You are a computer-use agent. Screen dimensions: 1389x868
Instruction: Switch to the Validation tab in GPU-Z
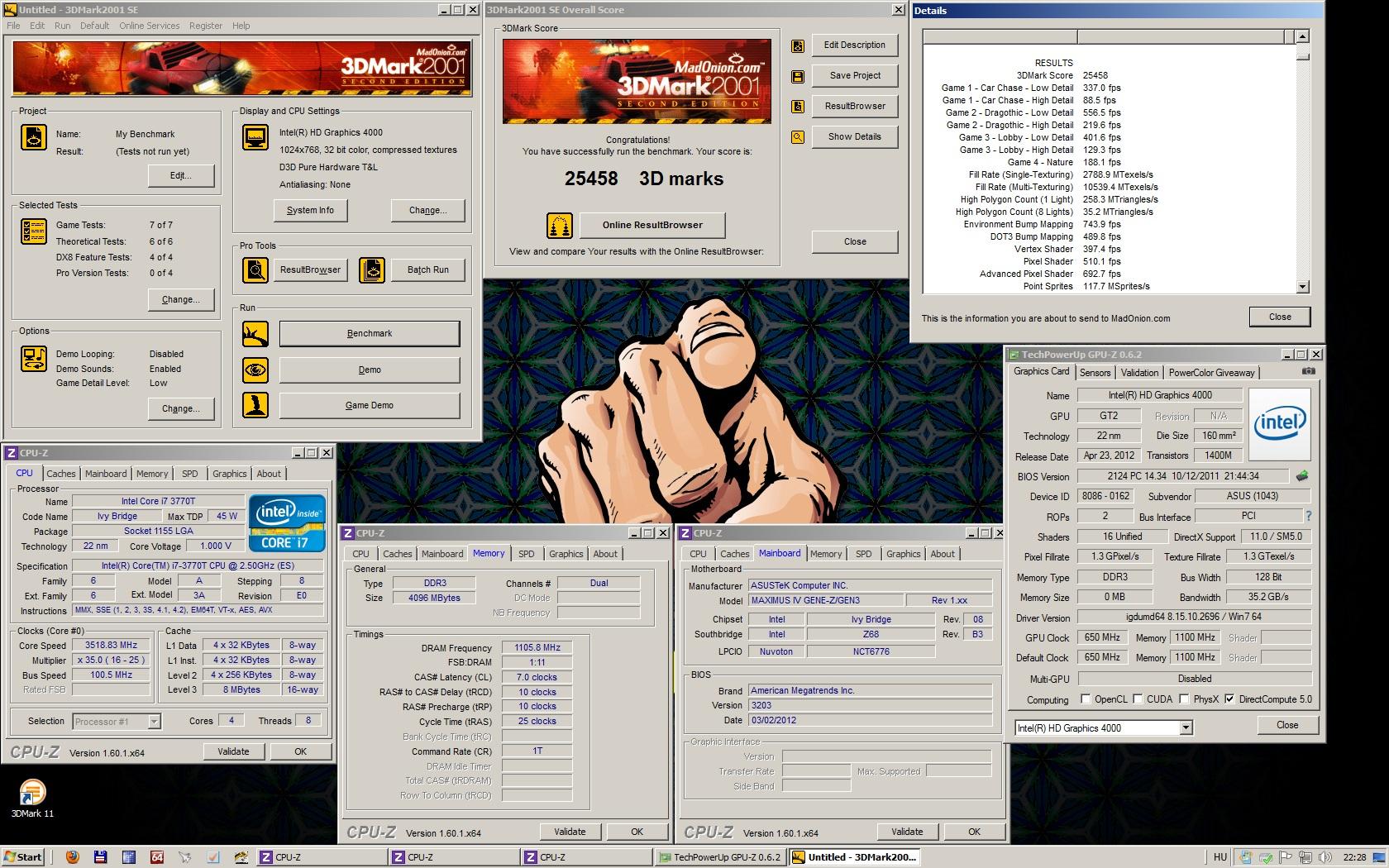coord(1139,373)
